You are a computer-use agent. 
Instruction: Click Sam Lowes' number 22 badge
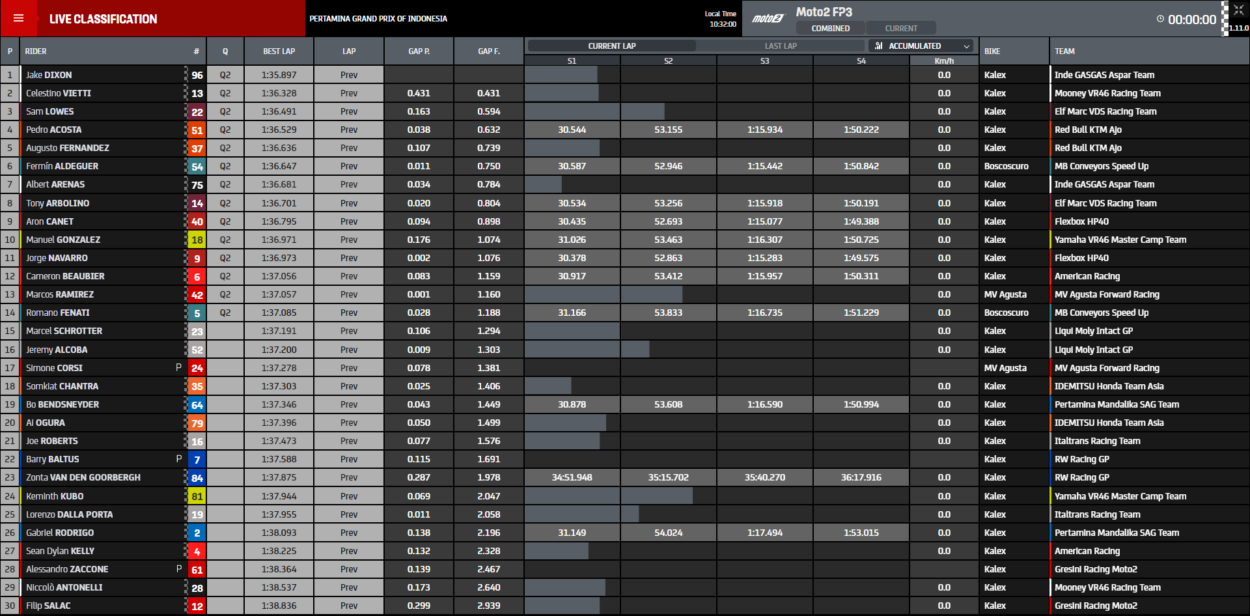pyautogui.click(x=197, y=112)
